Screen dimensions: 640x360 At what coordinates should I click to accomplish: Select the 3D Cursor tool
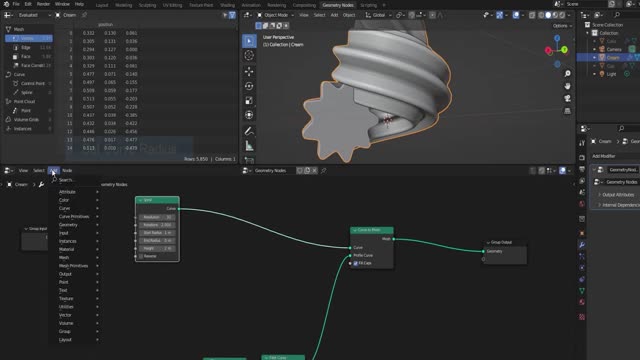pyautogui.click(x=249, y=55)
